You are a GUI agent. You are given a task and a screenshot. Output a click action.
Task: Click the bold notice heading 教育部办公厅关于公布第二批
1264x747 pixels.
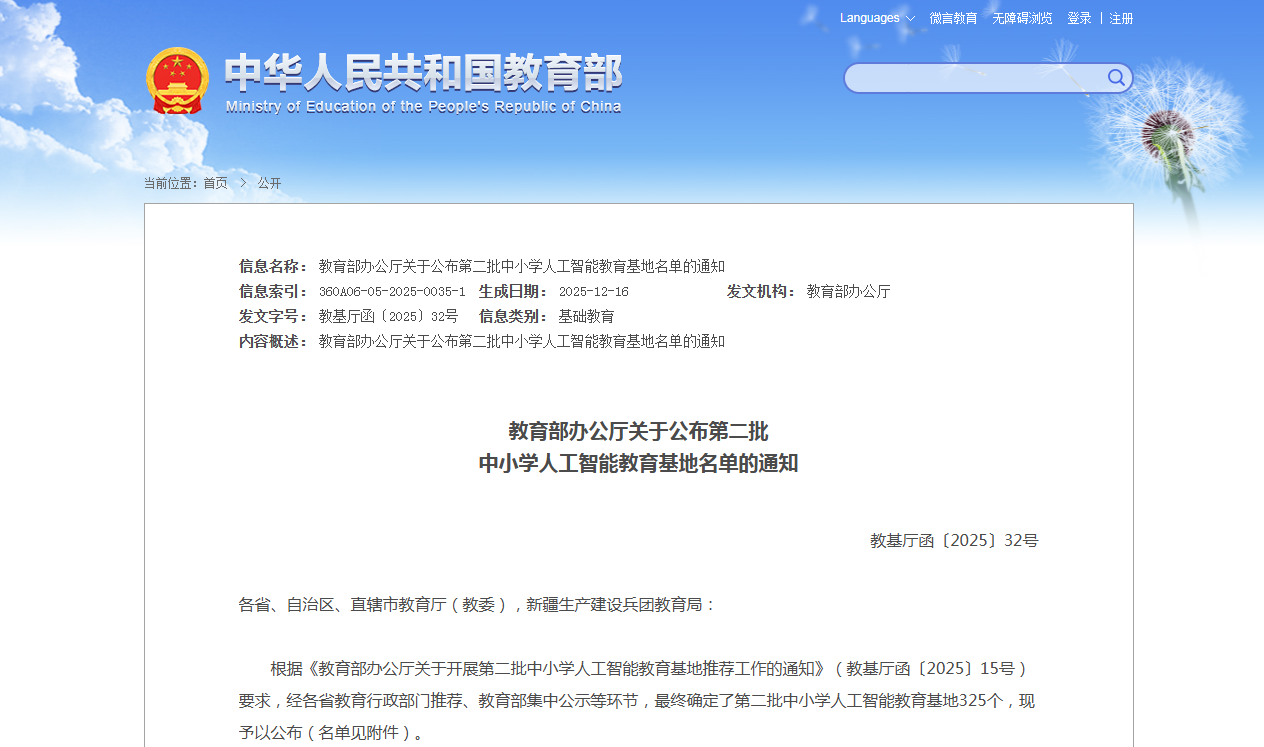pyautogui.click(x=638, y=431)
